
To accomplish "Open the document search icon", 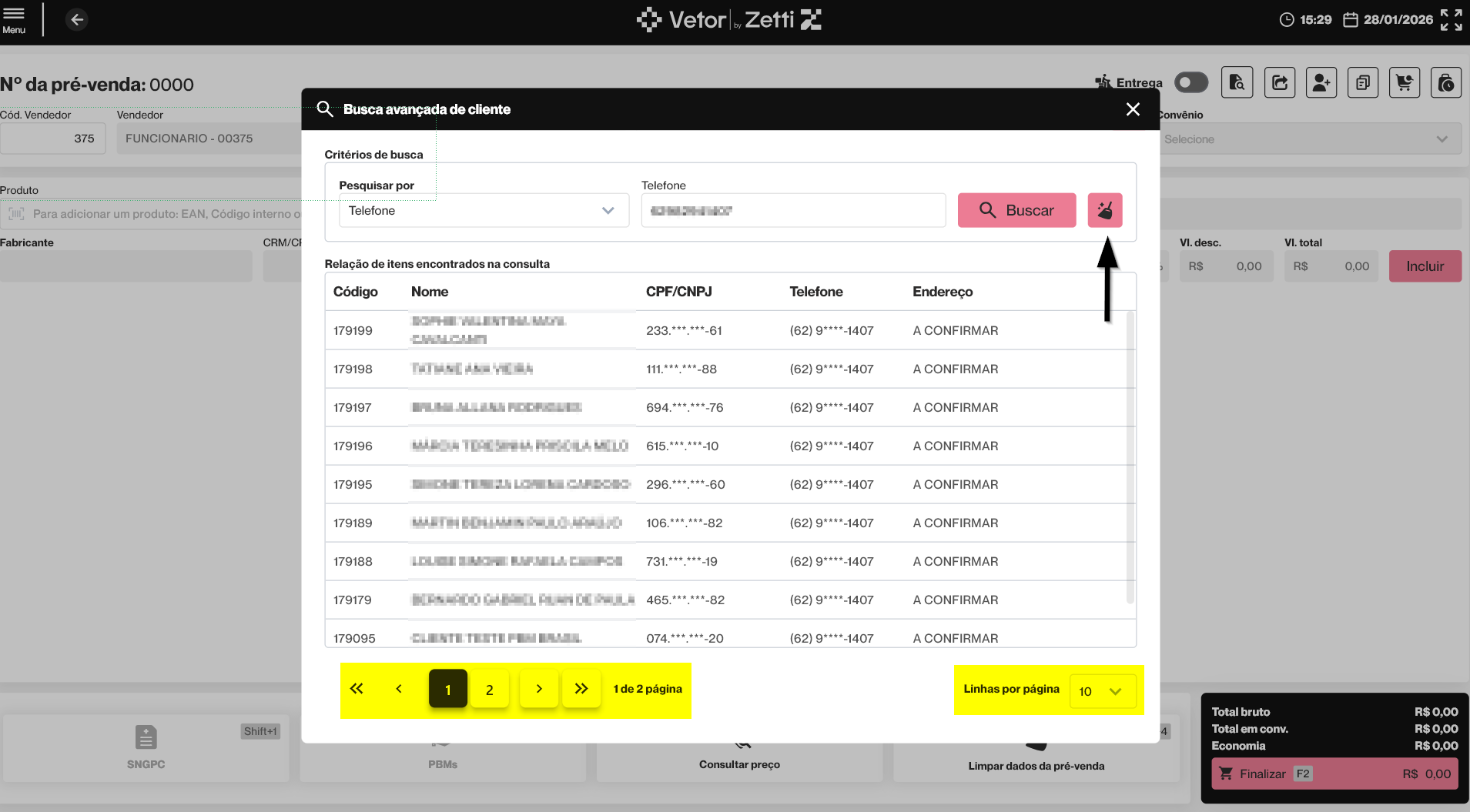I will [1237, 82].
